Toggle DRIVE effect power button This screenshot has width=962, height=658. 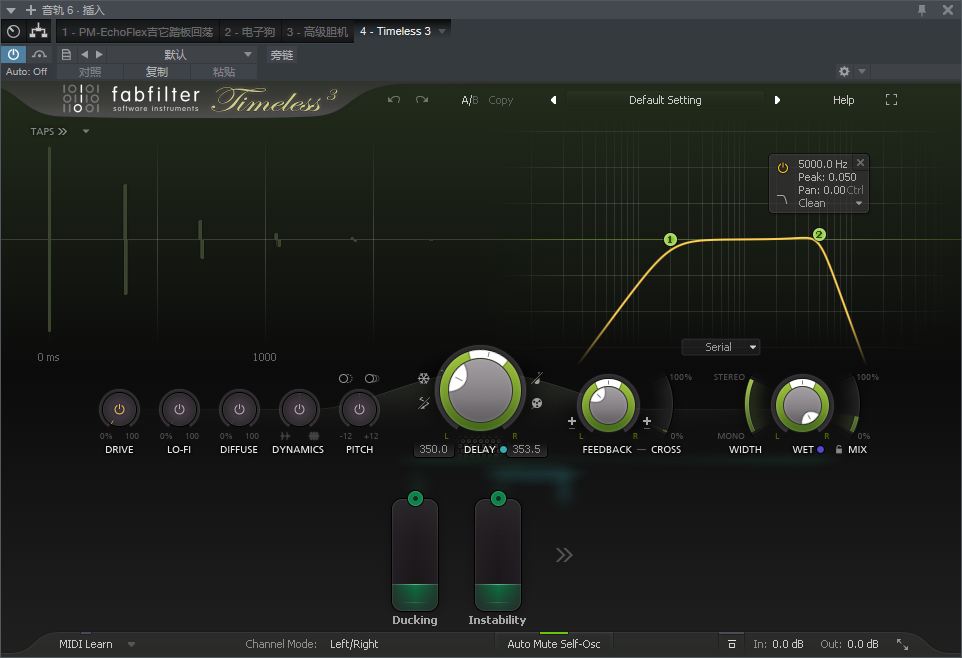(119, 409)
